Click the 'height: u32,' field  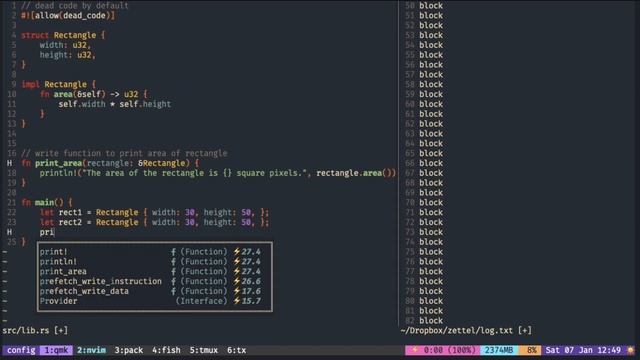point(67,55)
